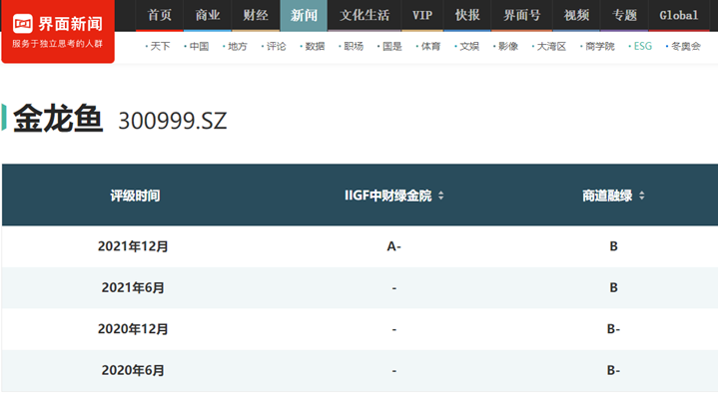Click the B- rating in 2020年12月 row

(x=614, y=329)
